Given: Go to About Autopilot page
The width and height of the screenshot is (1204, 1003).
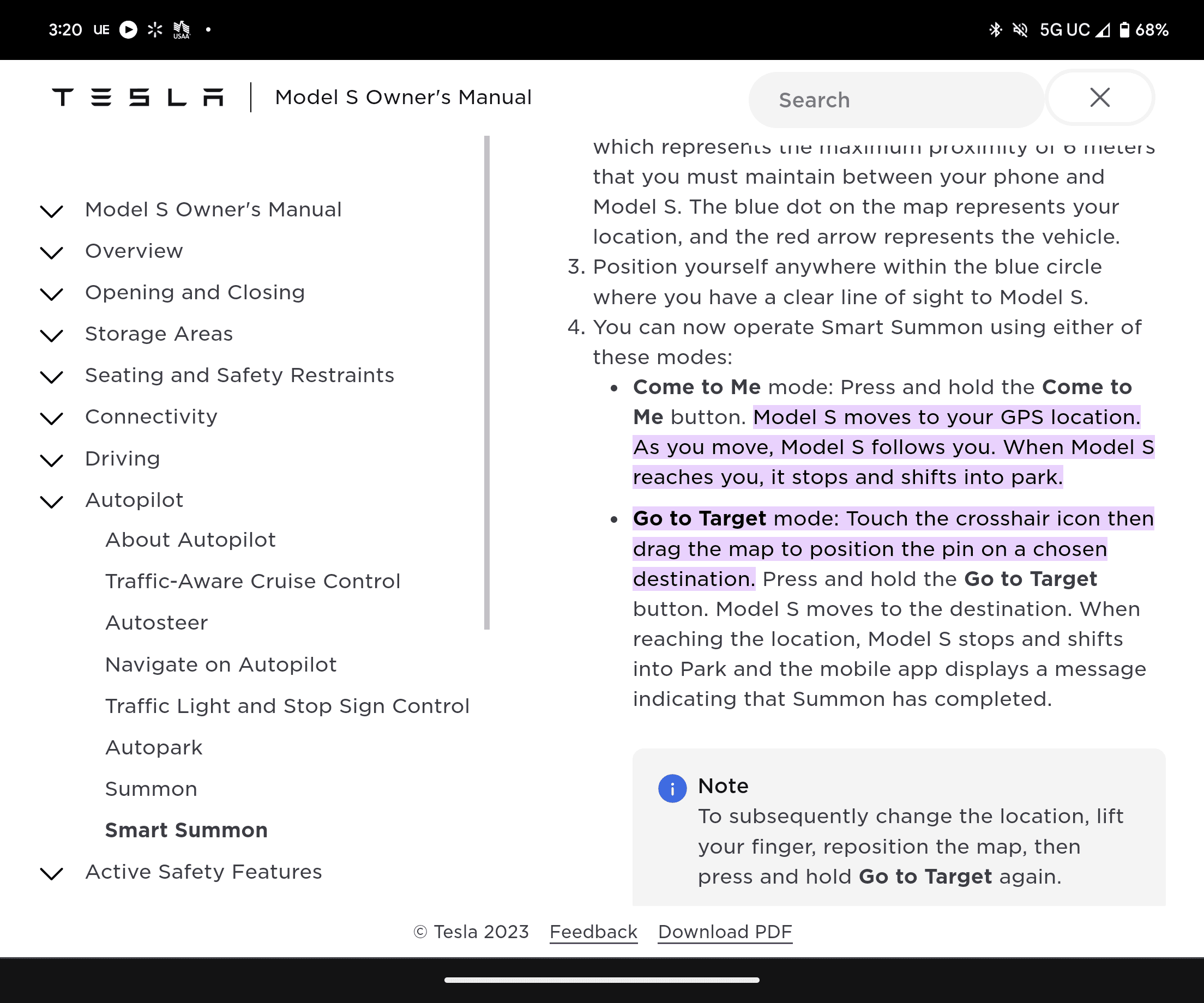Looking at the screenshot, I should [190, 540].
